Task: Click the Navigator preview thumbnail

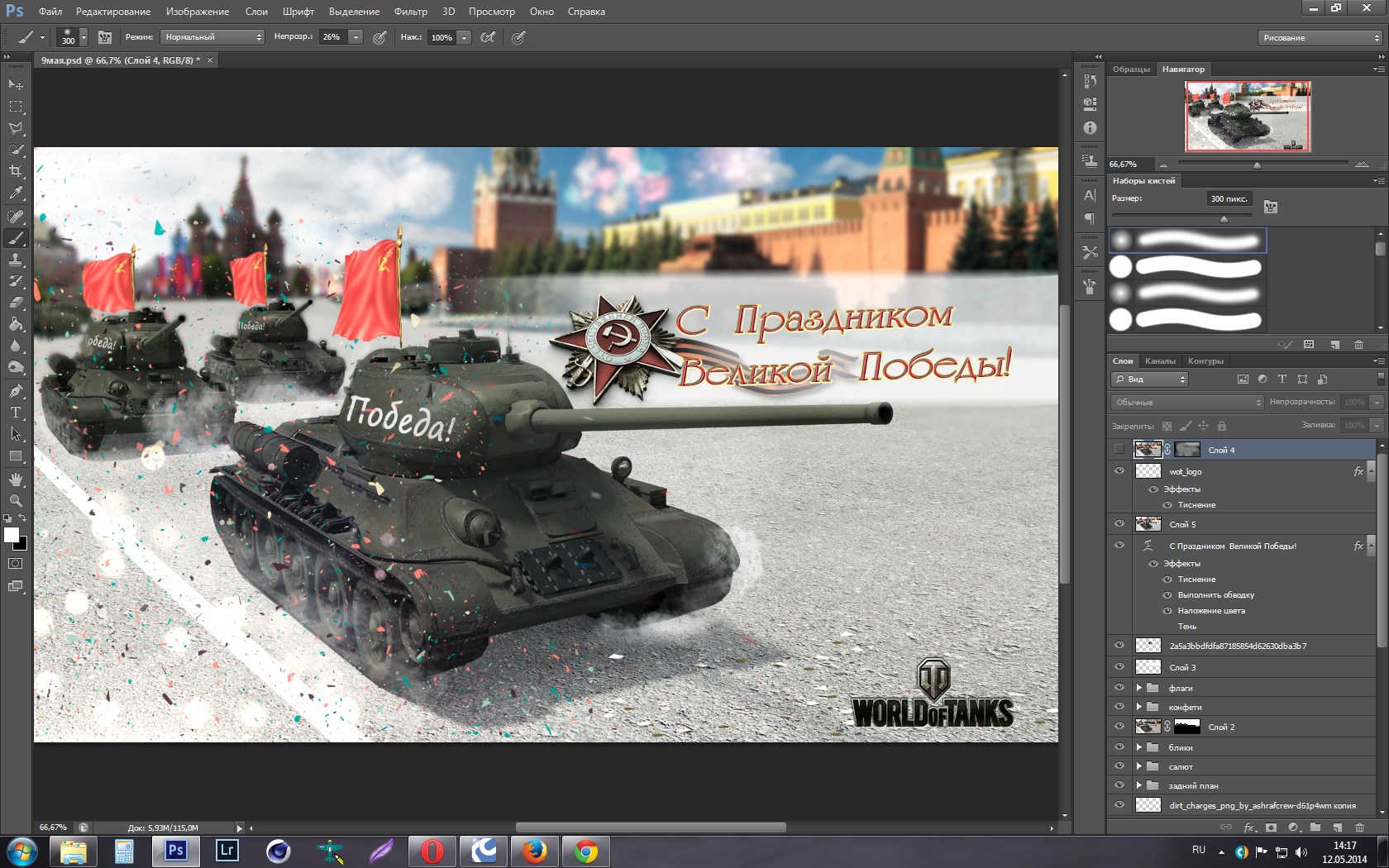Action: point(1248,116)
